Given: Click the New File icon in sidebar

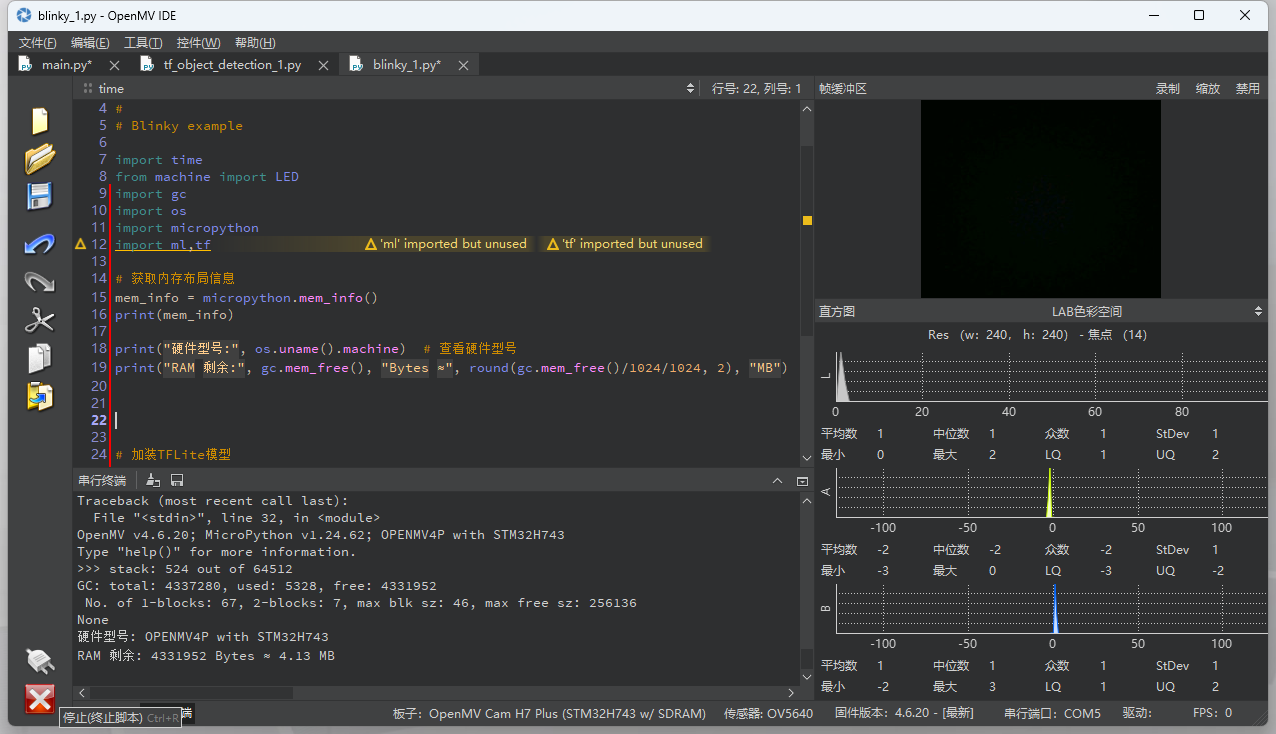Looking at the screenshot, I should point(40,121).
